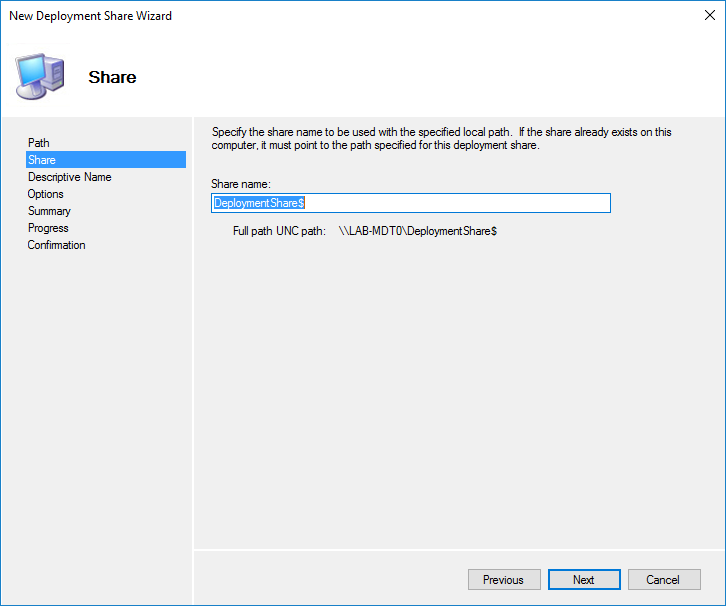Cancel the deployment share wizard

click(662, 580)
